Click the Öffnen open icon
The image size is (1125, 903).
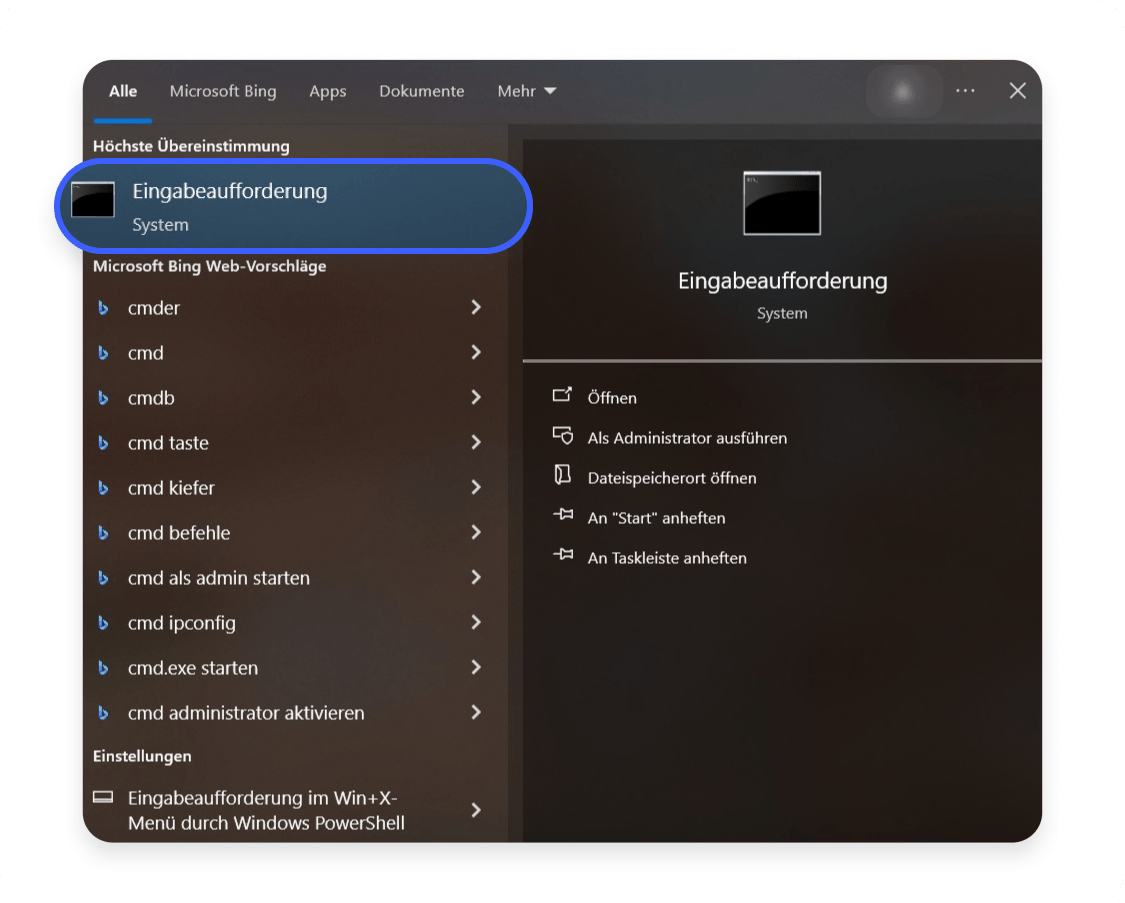pyautogui.click(x=562, y=396)
